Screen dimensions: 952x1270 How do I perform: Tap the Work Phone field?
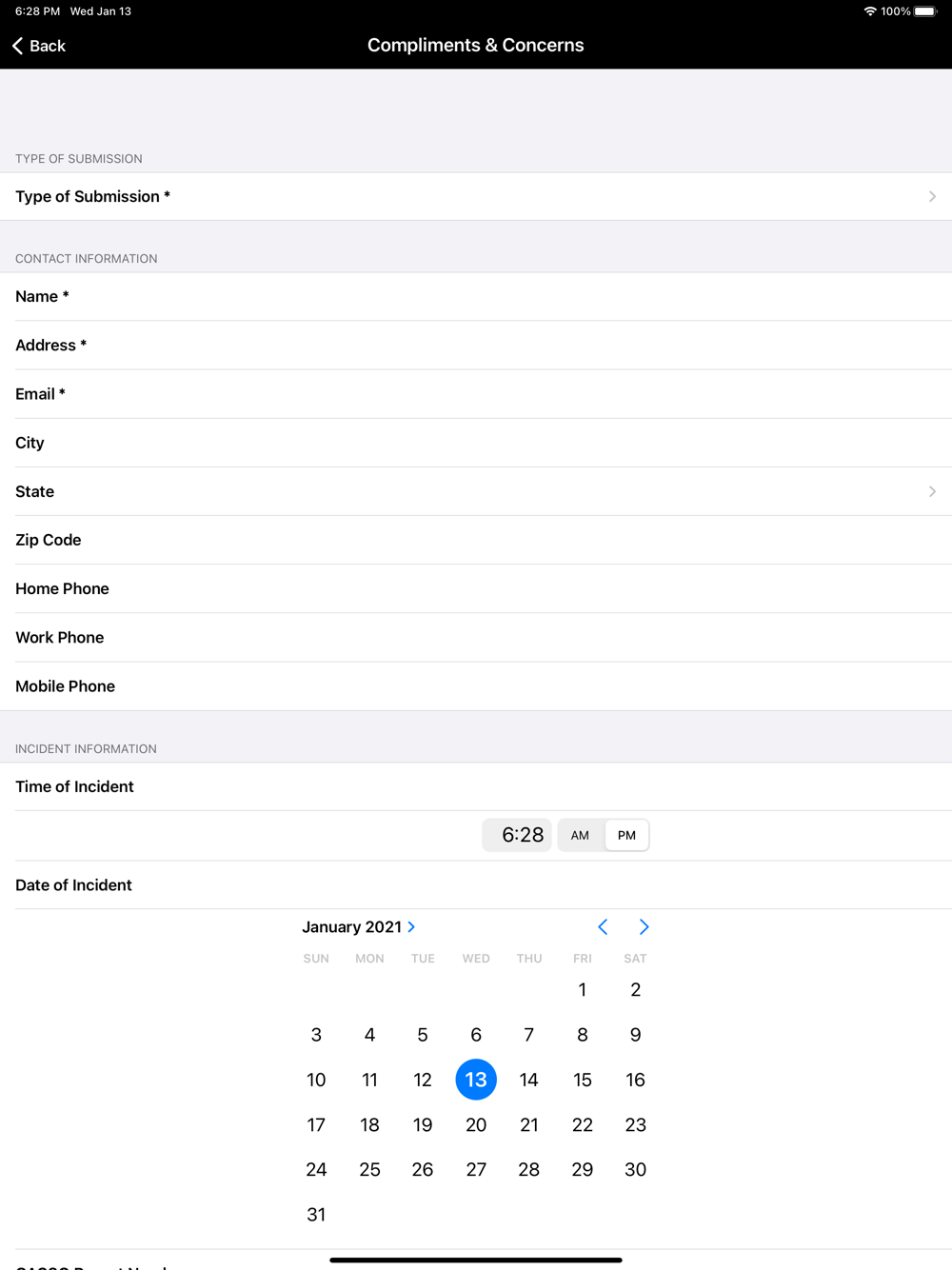click(x=476, y=638)
